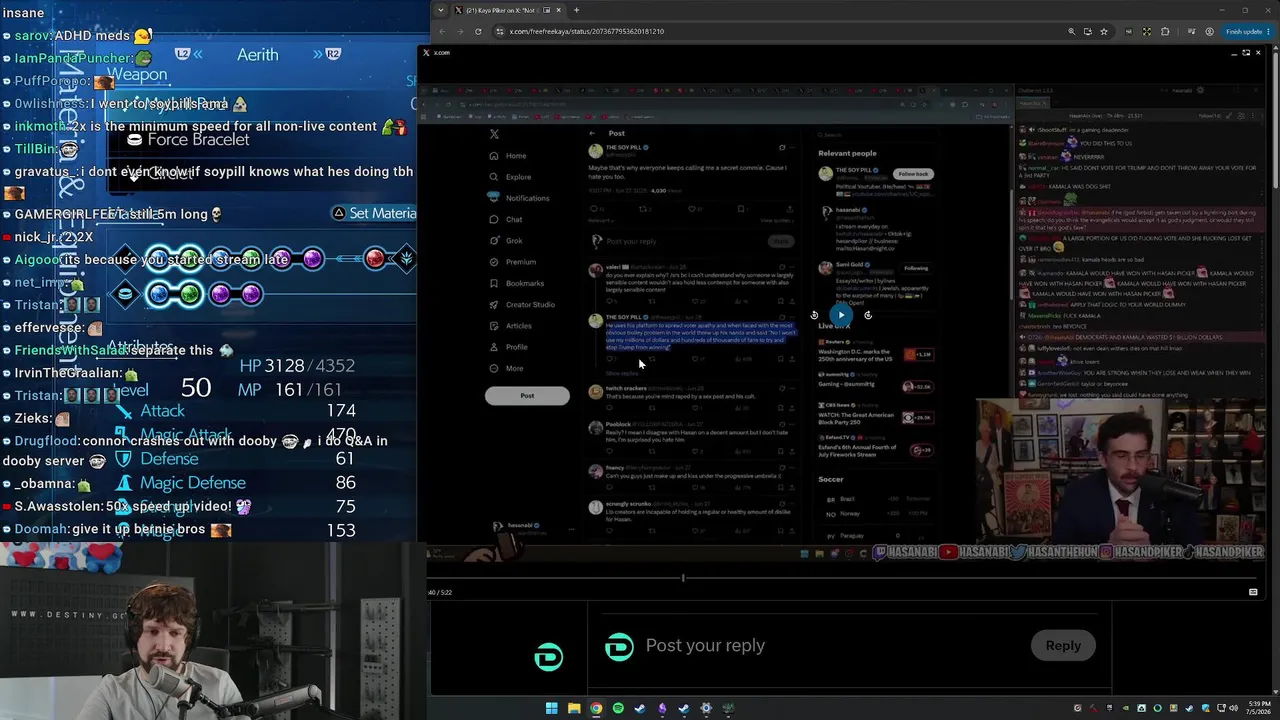Play the video with the center play button
This screenshot has height=720, width=1280.
(841, 314)
